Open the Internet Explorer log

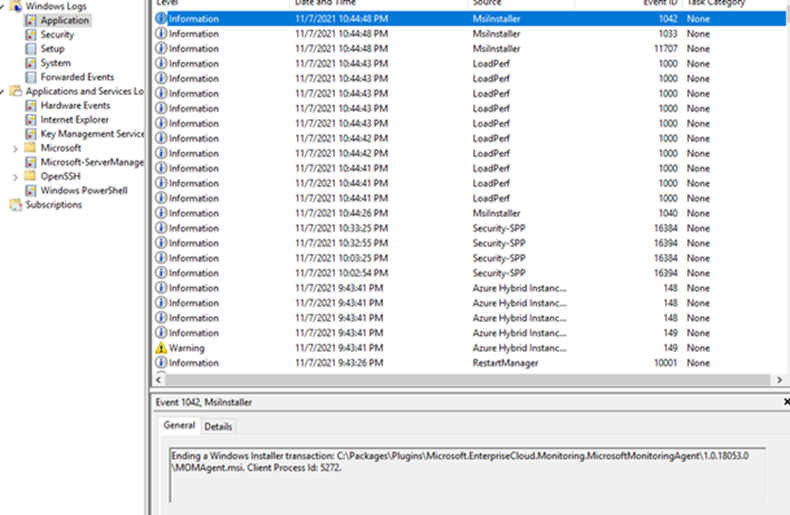click(x=74, y=120)
